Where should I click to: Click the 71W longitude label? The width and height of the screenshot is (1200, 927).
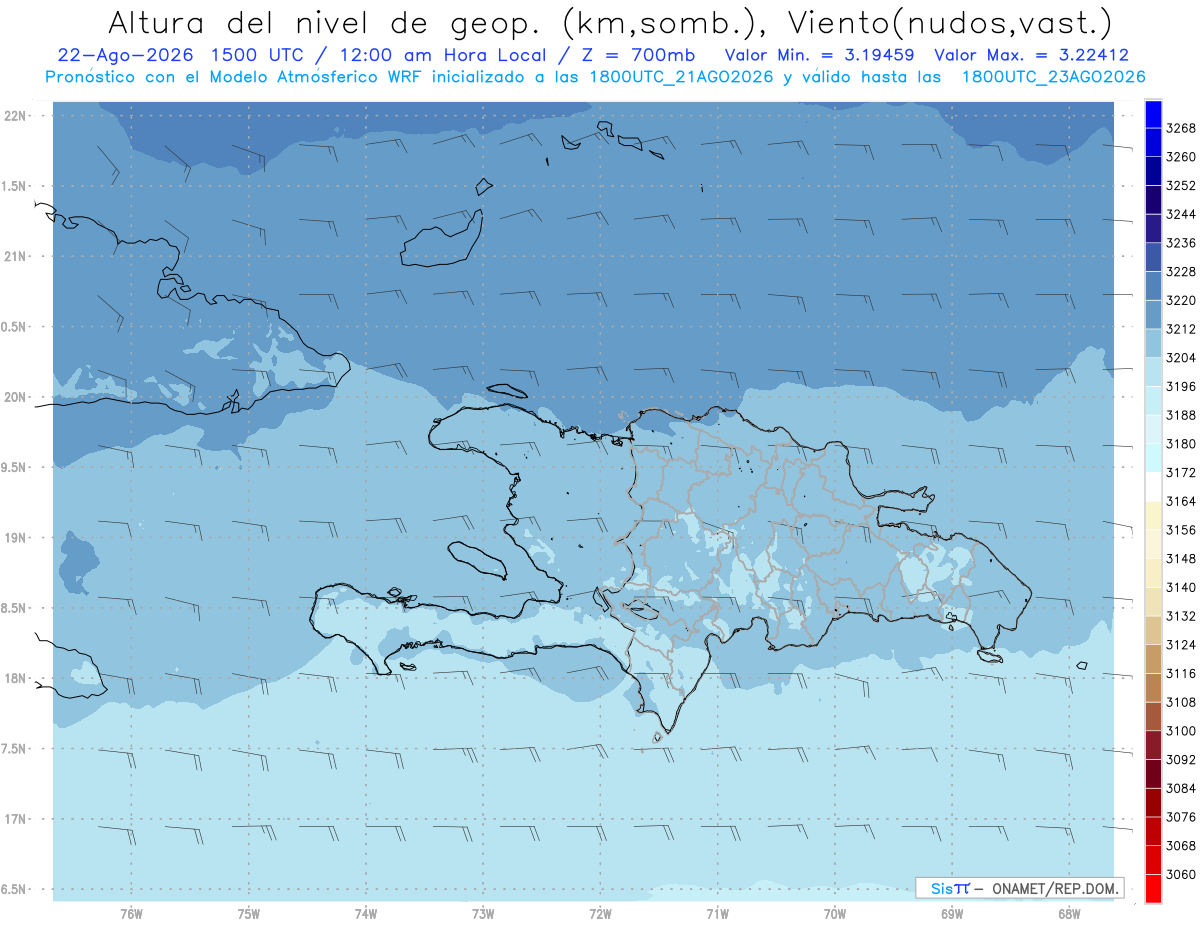(717, 914)
